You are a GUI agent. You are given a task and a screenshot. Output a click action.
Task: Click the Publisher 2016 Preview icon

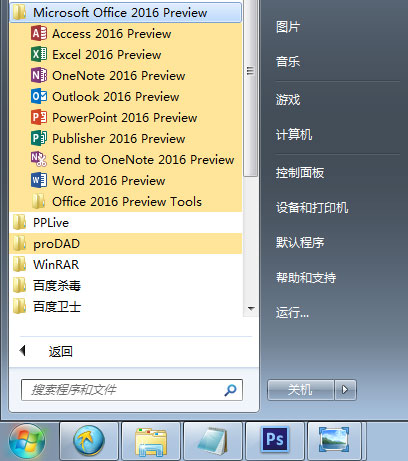coord(39,138)
